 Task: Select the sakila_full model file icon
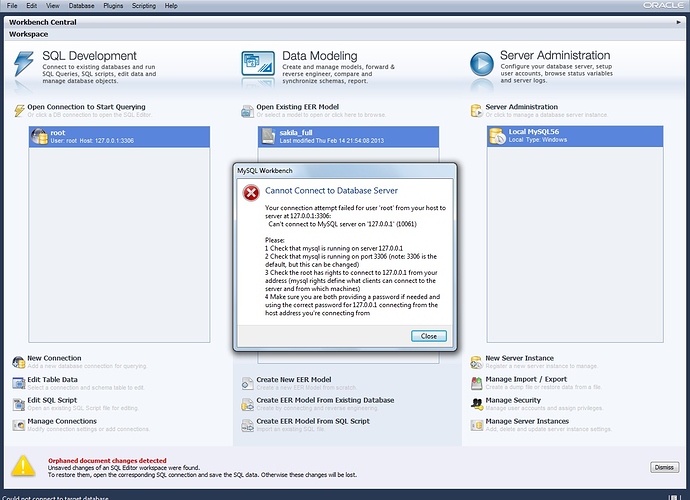coord(268,136)
